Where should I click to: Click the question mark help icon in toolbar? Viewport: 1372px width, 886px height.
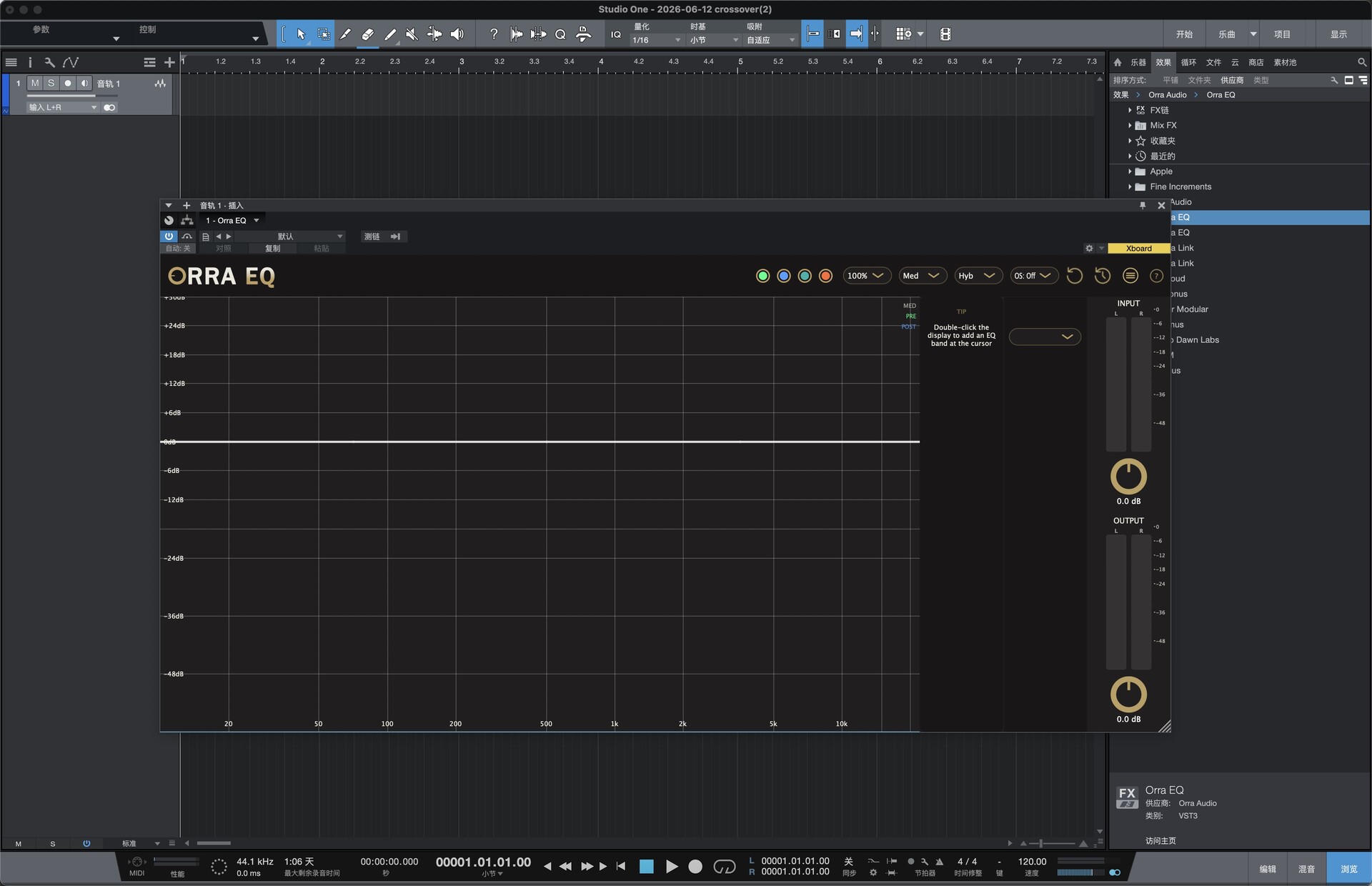[x=494, y=34]
